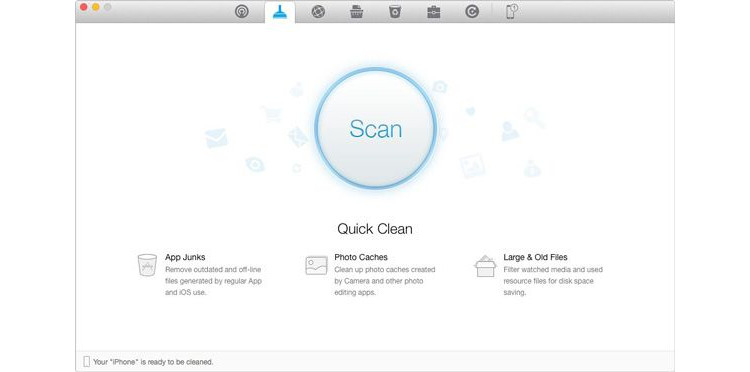
Task: Select the Photo Caches heading
Action: 361,257
